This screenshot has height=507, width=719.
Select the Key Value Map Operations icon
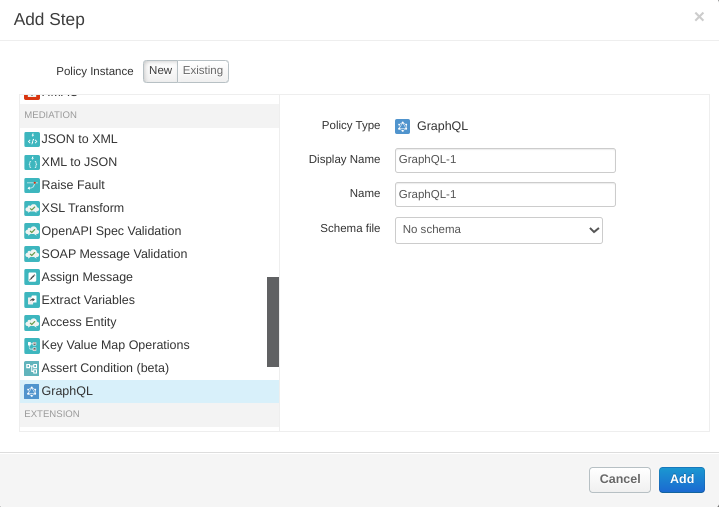click(x=31, y=345)
